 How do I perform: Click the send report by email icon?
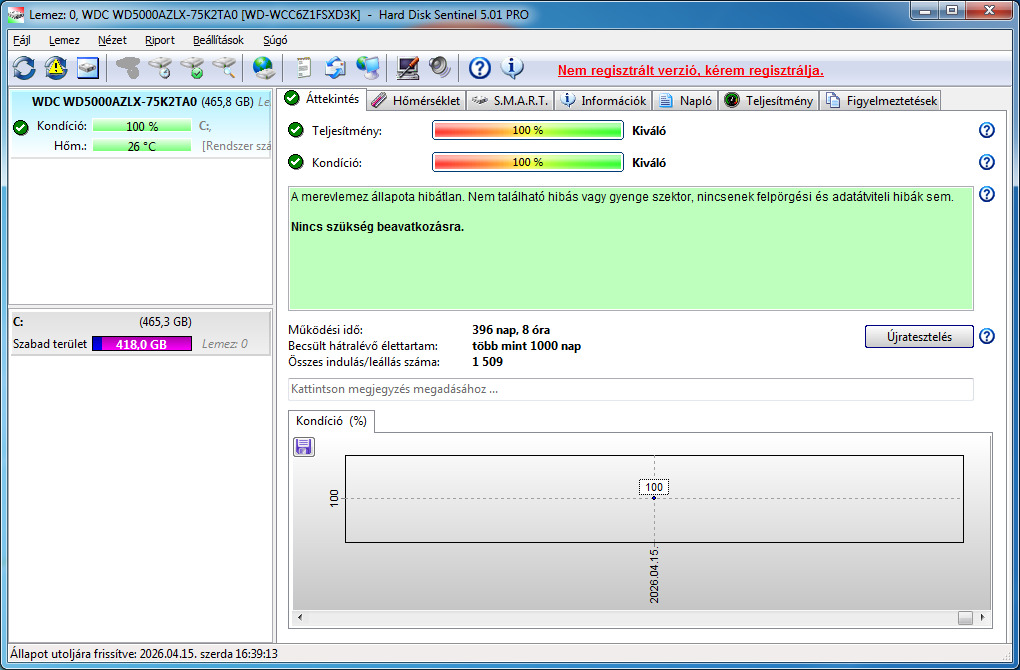coord(336,68)
